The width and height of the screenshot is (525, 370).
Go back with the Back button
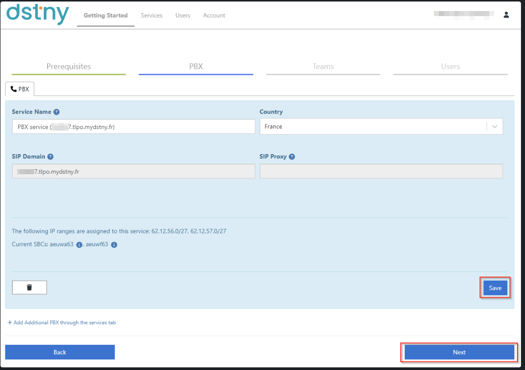click(x=60, y=352)
